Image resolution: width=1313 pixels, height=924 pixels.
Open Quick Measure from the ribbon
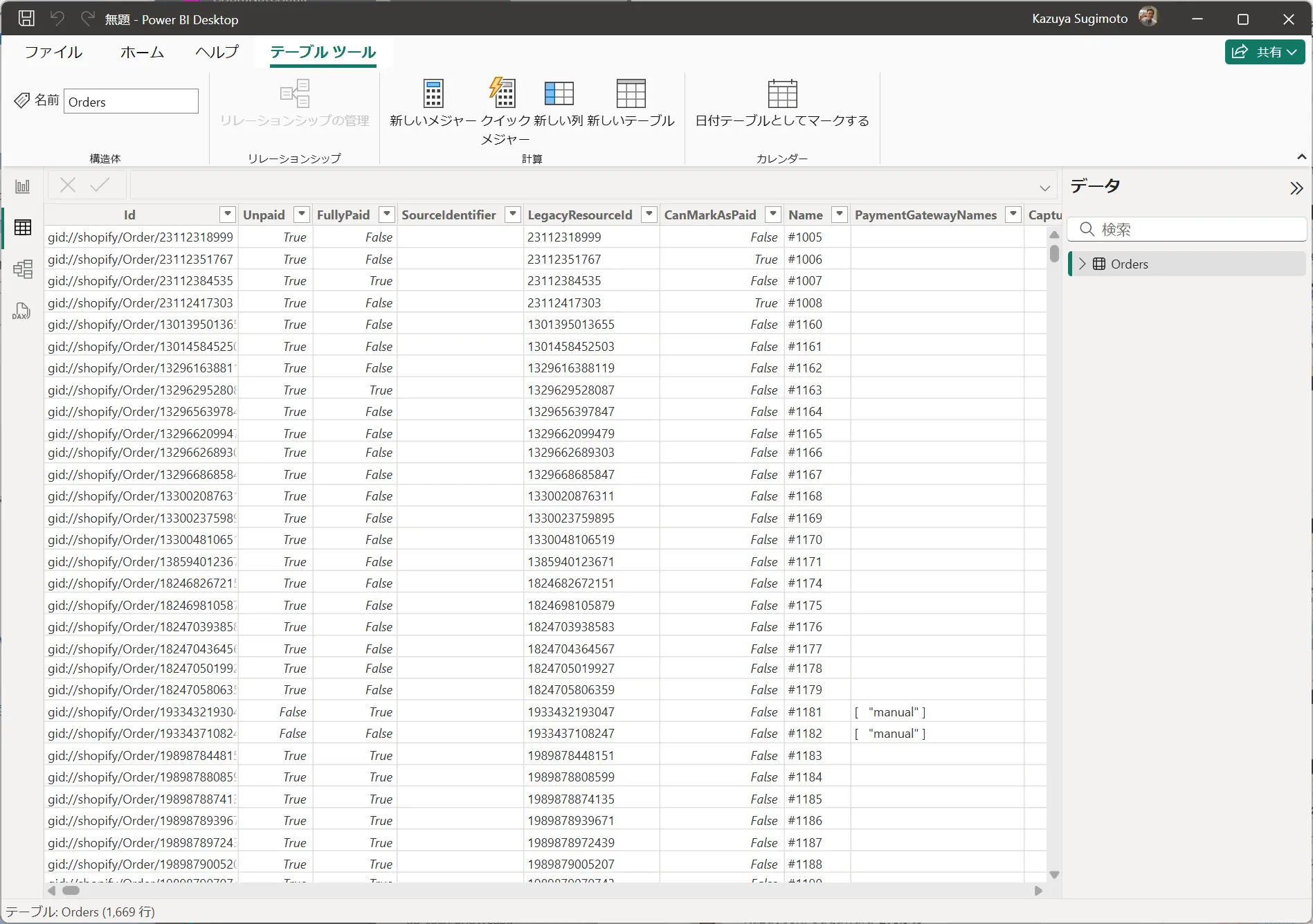pyautogui.click(x=504, y=94)
